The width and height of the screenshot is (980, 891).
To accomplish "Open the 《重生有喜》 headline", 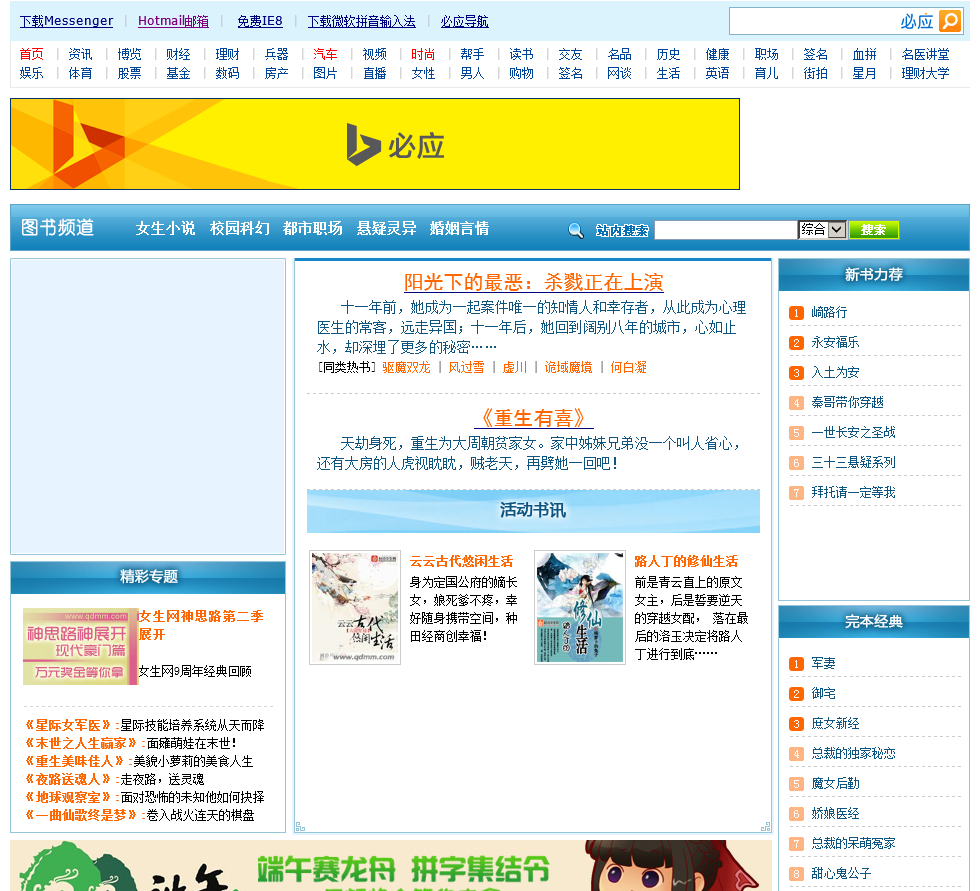I will (x=533, y=418).
